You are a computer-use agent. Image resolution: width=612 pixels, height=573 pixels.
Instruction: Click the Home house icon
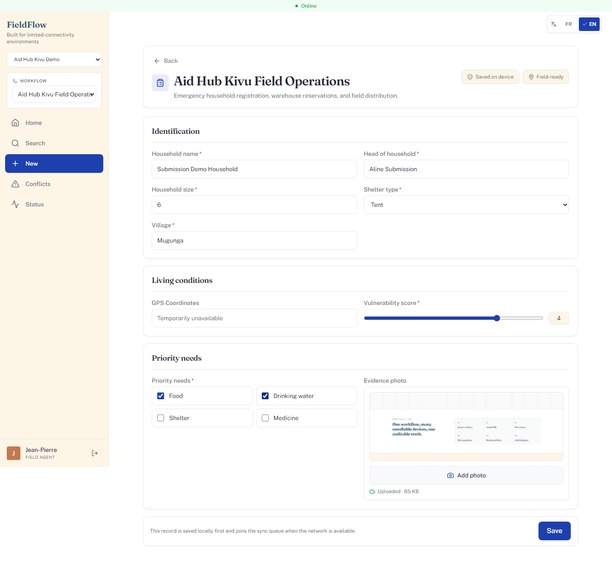pos(15,123)
